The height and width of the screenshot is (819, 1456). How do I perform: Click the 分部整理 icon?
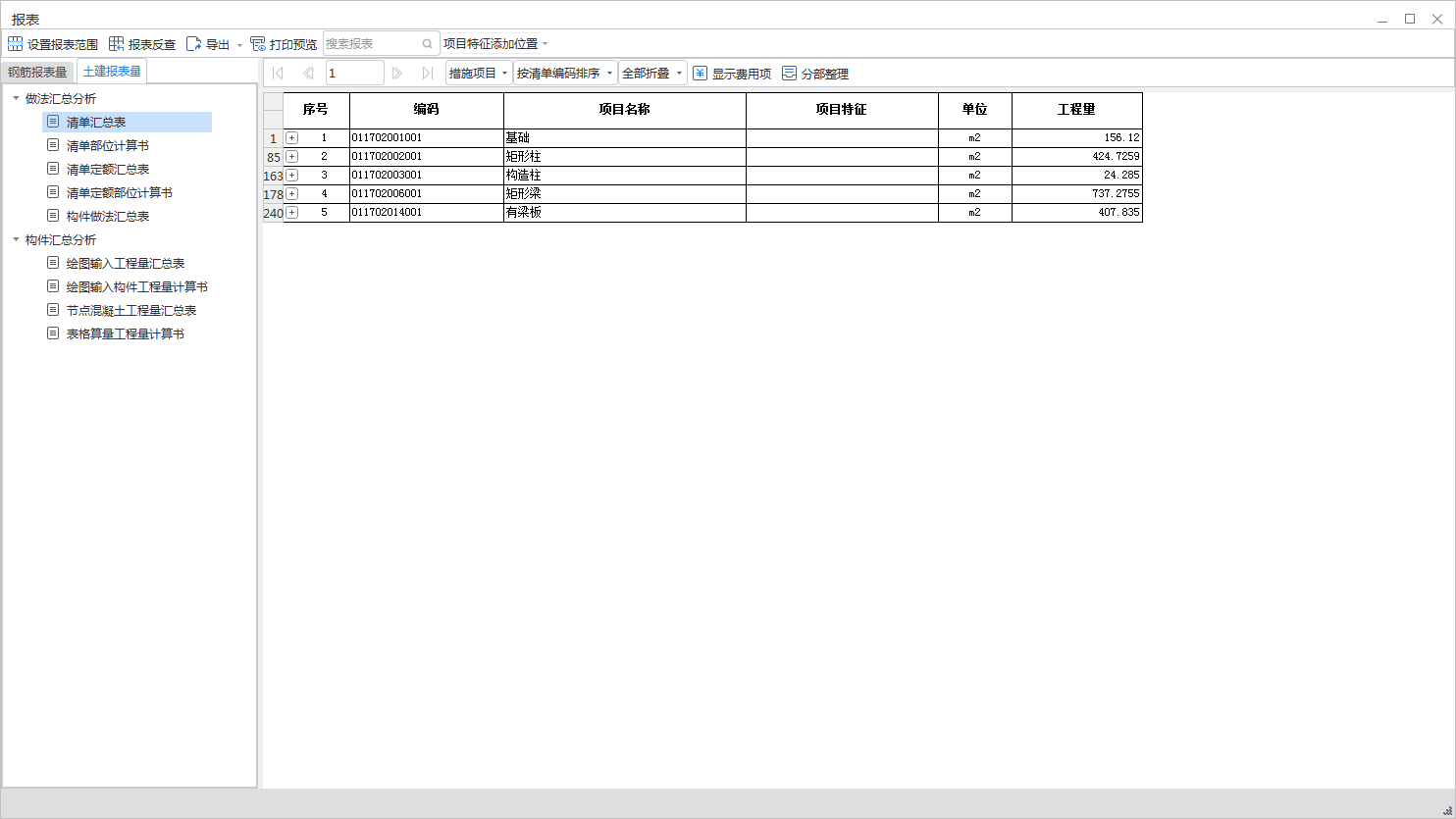(x=789, y=74)
